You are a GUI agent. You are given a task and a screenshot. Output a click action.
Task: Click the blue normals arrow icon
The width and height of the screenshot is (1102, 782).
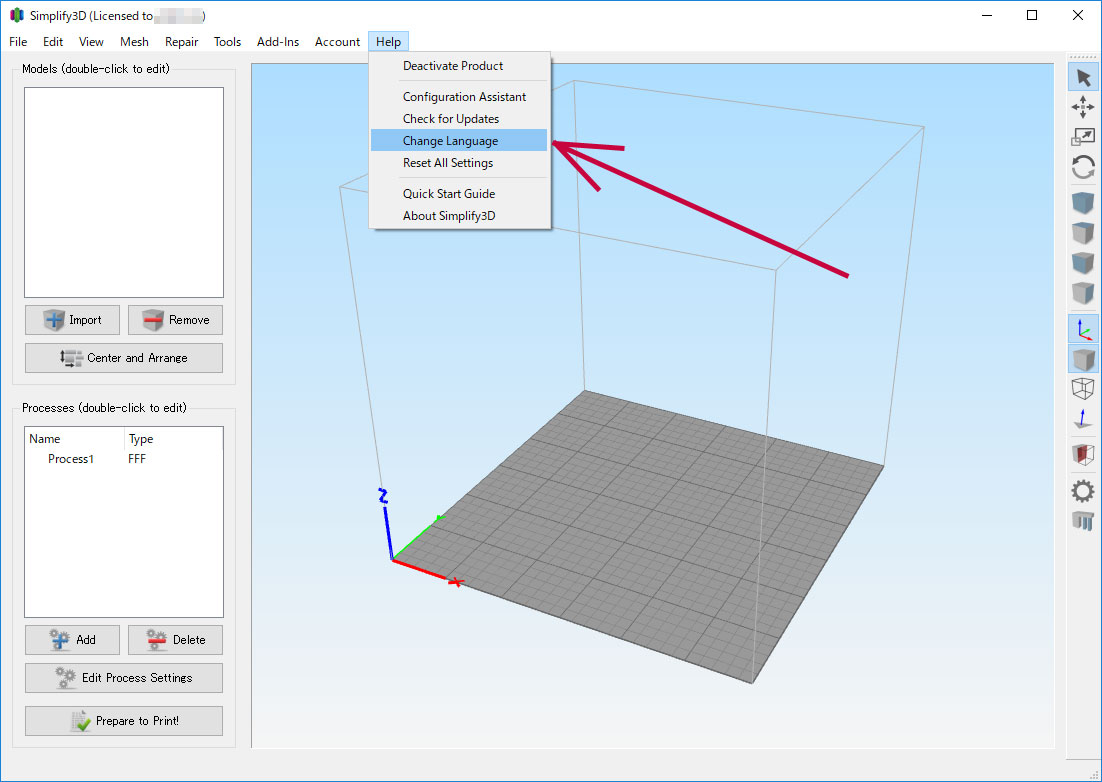1083,419
